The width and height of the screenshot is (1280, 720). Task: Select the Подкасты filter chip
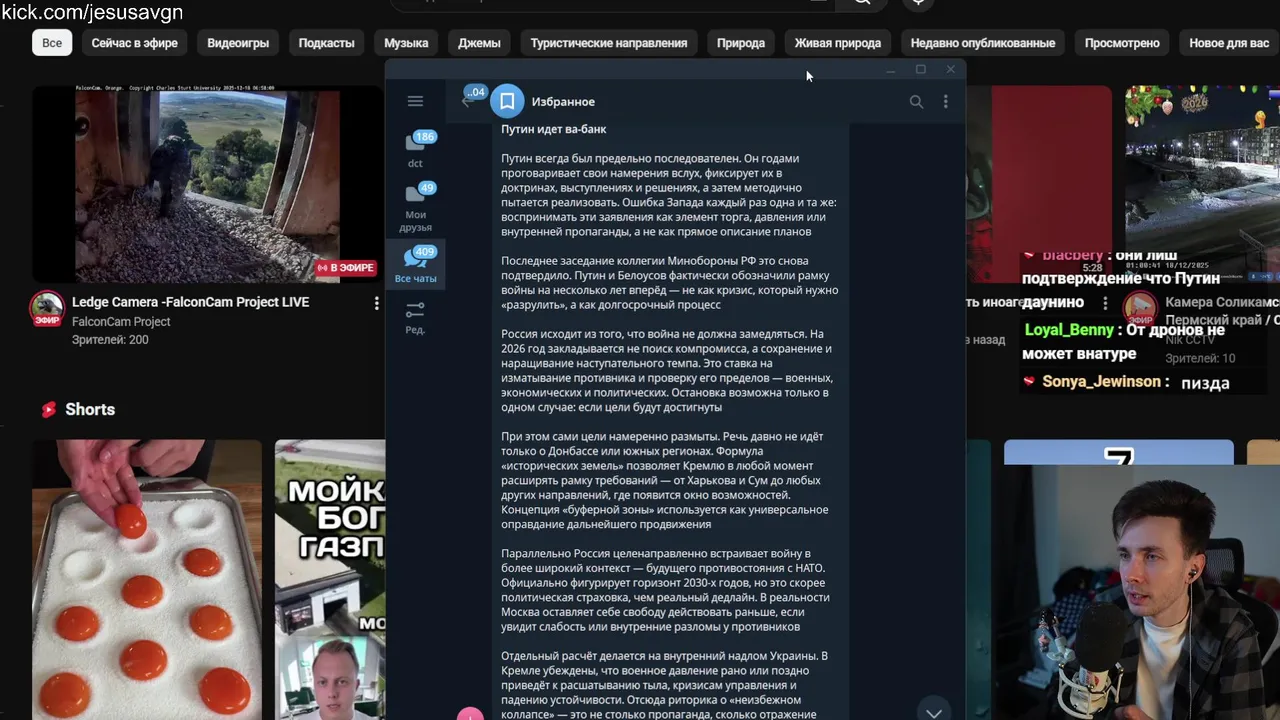[x=326, y=43]
